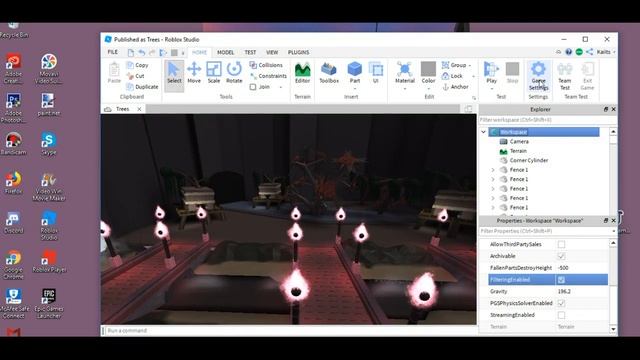This screenshot has width=640, height=360.
Task: Open the Kailts account dropdown
Action: coord(606,52)
